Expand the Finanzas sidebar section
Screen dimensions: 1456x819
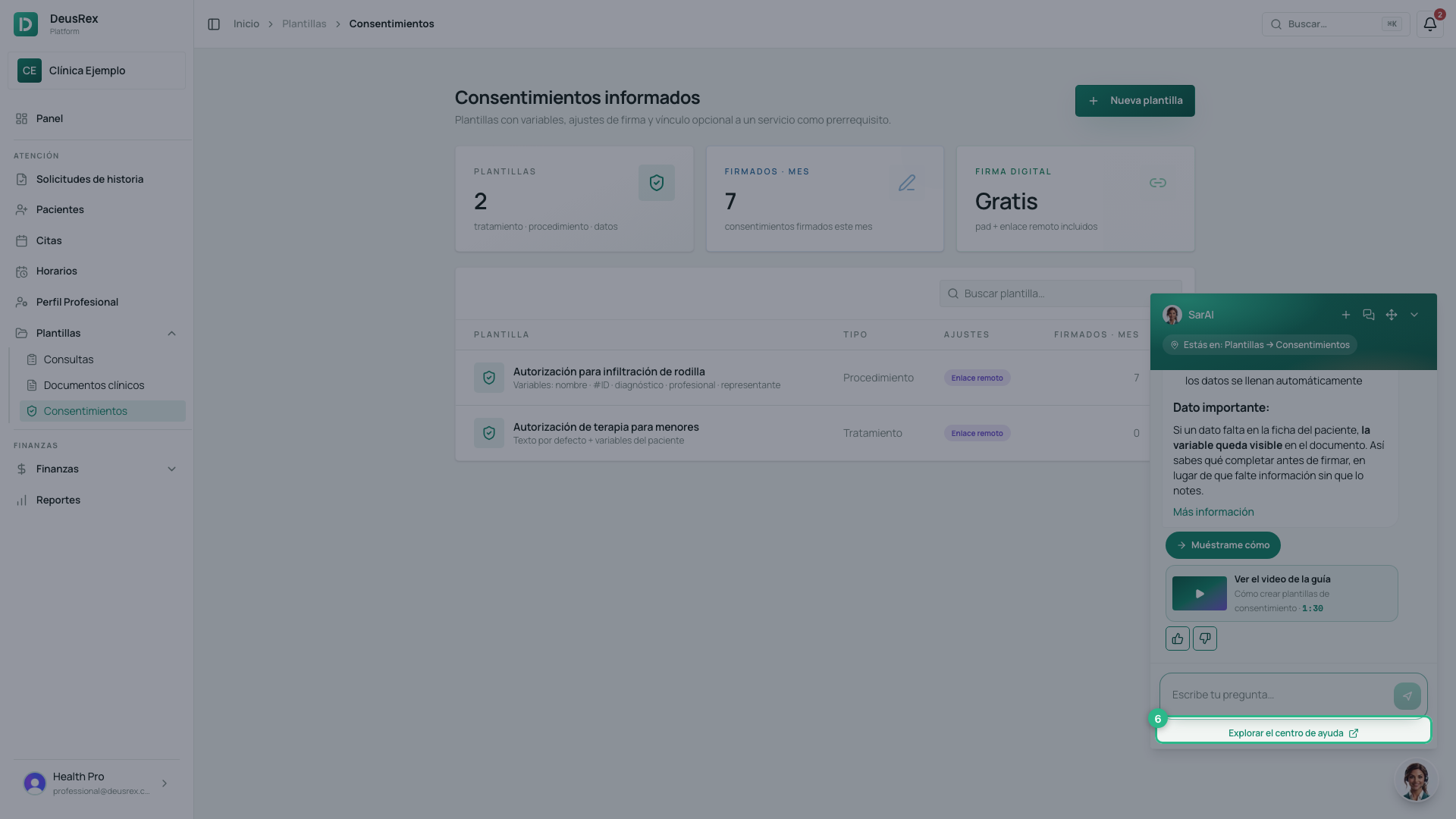tap(171, 469)
